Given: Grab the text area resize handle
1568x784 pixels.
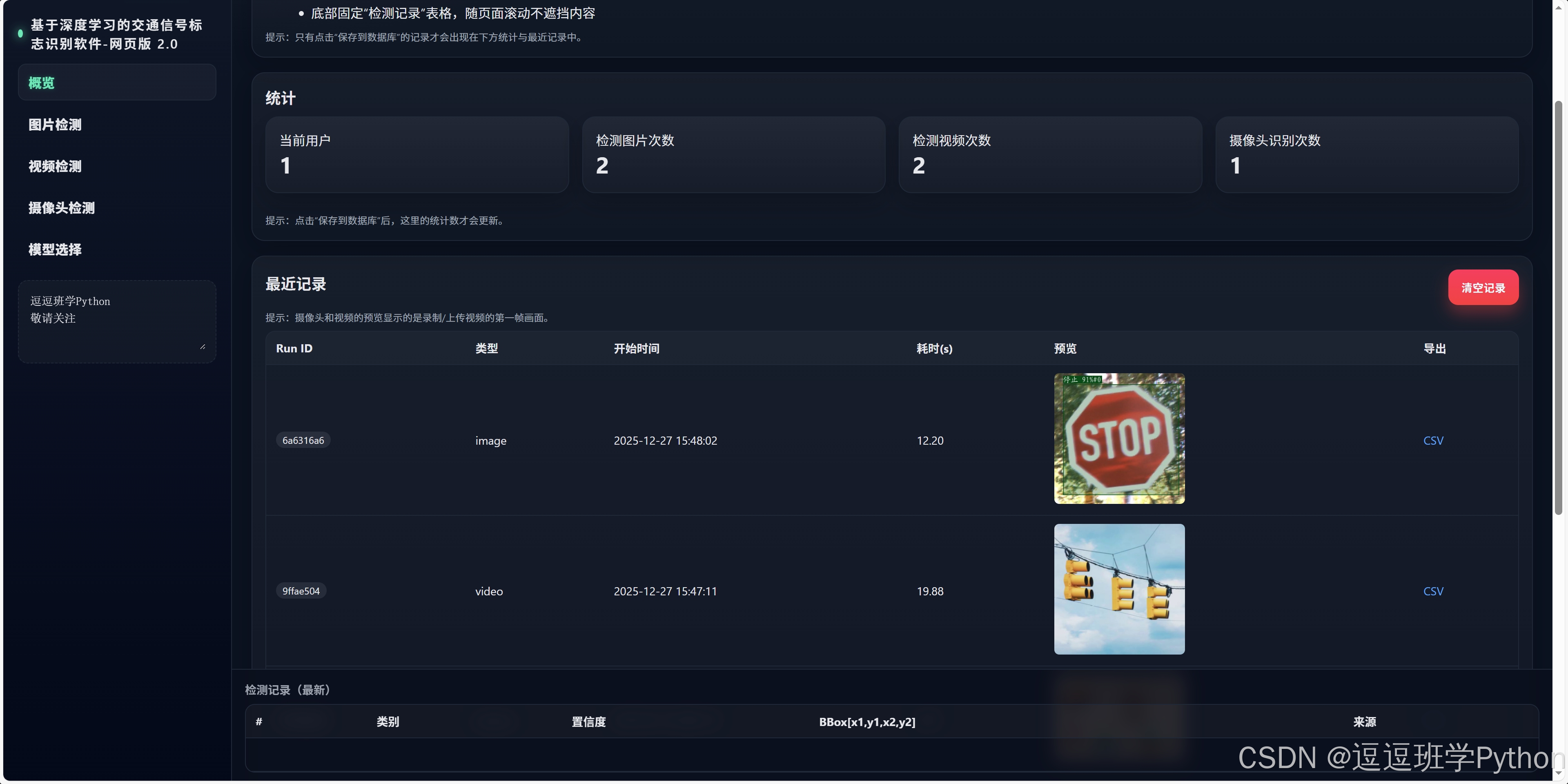Looking at the screenshot, I should [x=203, y=346].
